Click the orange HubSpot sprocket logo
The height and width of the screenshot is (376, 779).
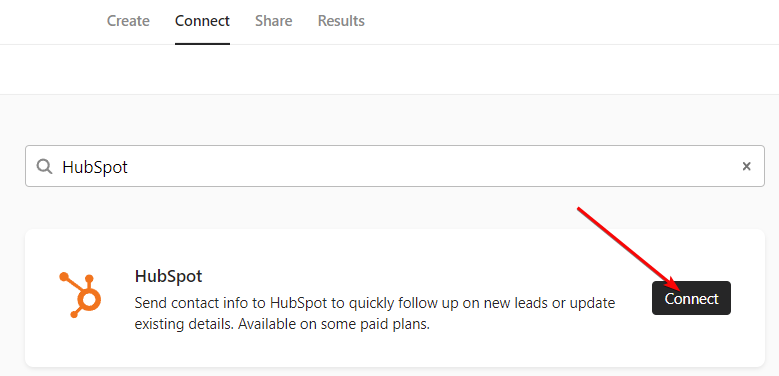click(80, 295)
